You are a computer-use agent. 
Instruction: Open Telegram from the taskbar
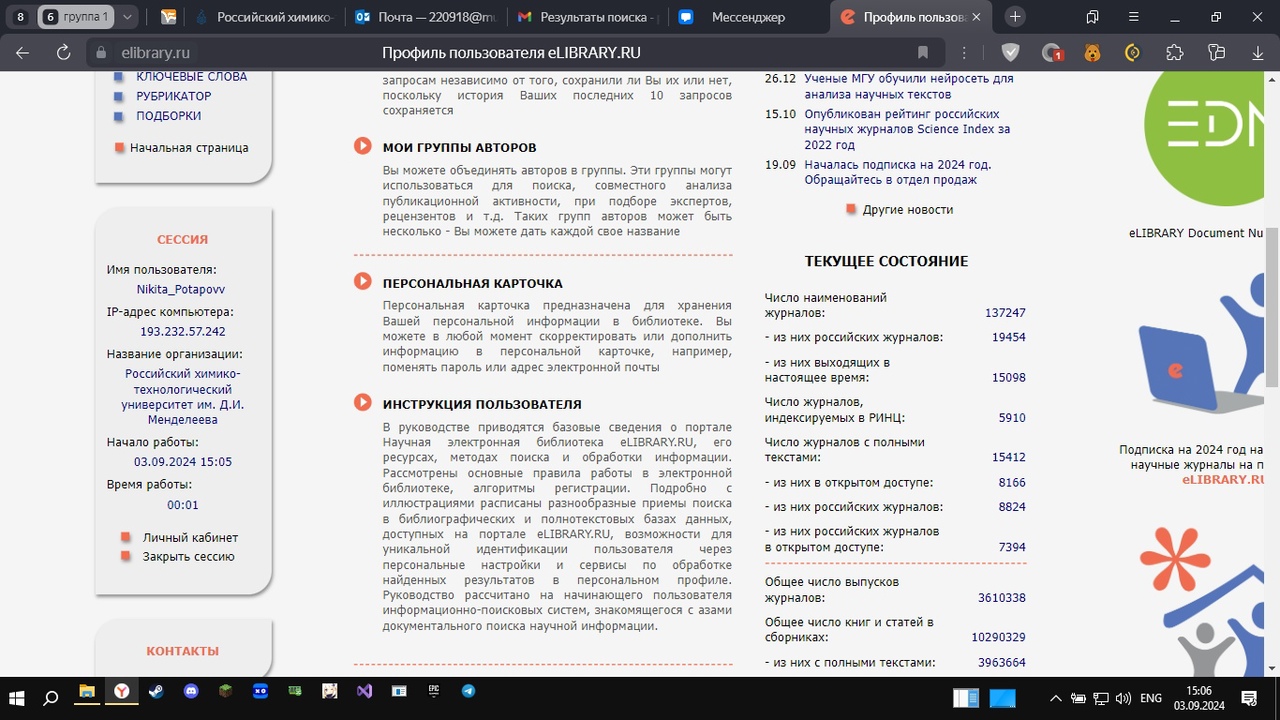point(468,691)
